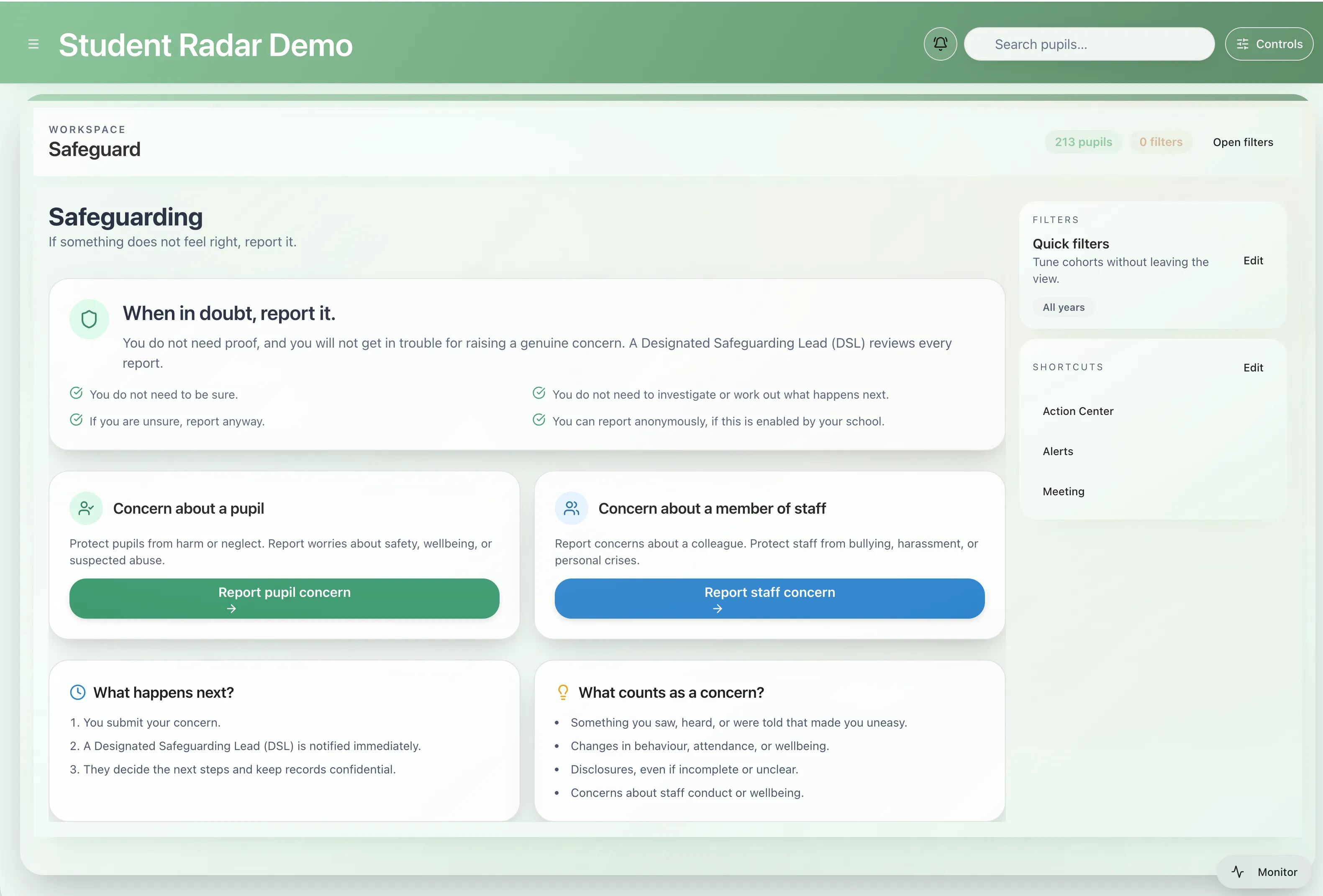Image resolution: width=1323 pixels, height=896 pixels.
Task: Edit the Shortcuts list
Action: coord(1253,367)
